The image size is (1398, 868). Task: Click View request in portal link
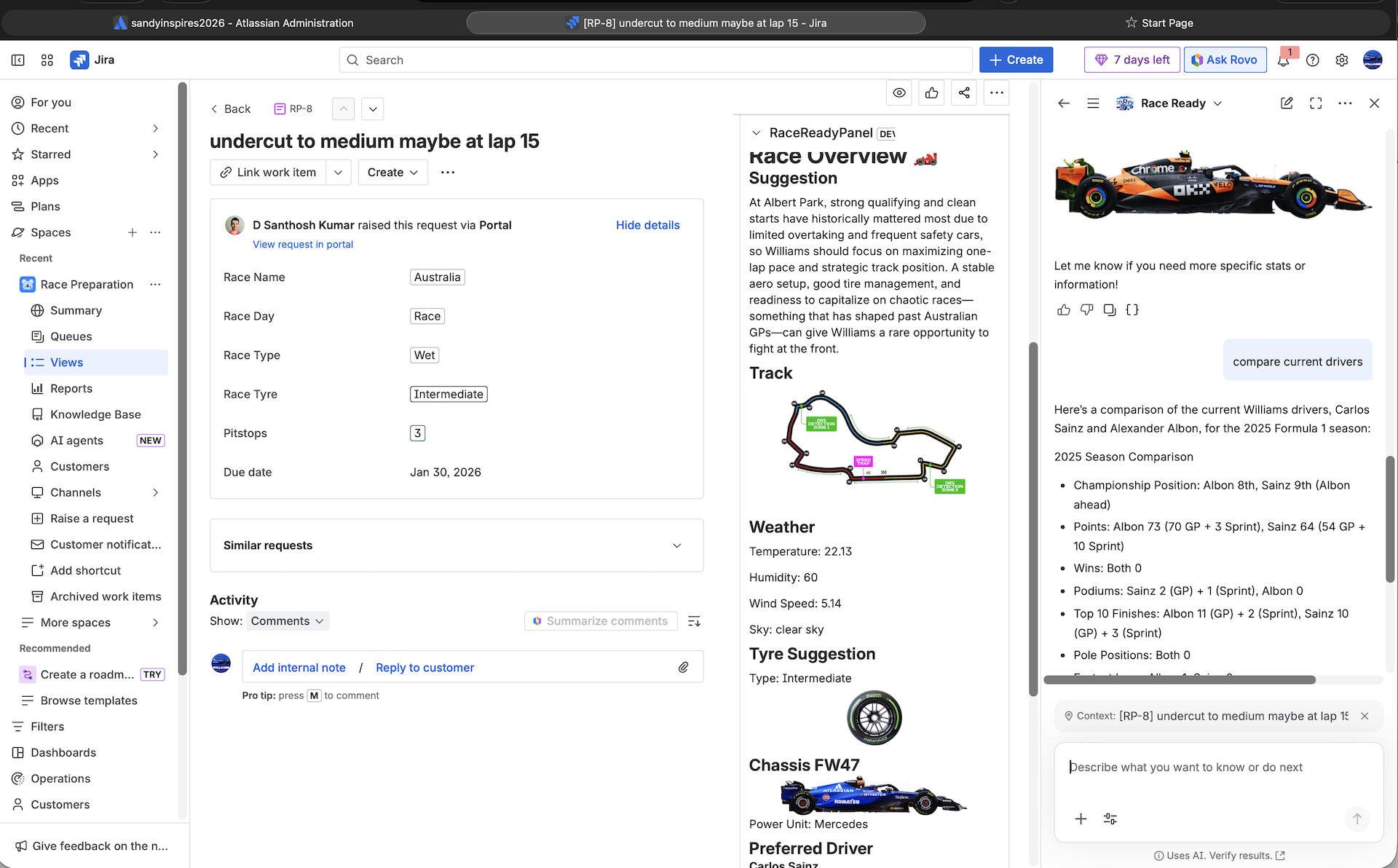point(302,245)
